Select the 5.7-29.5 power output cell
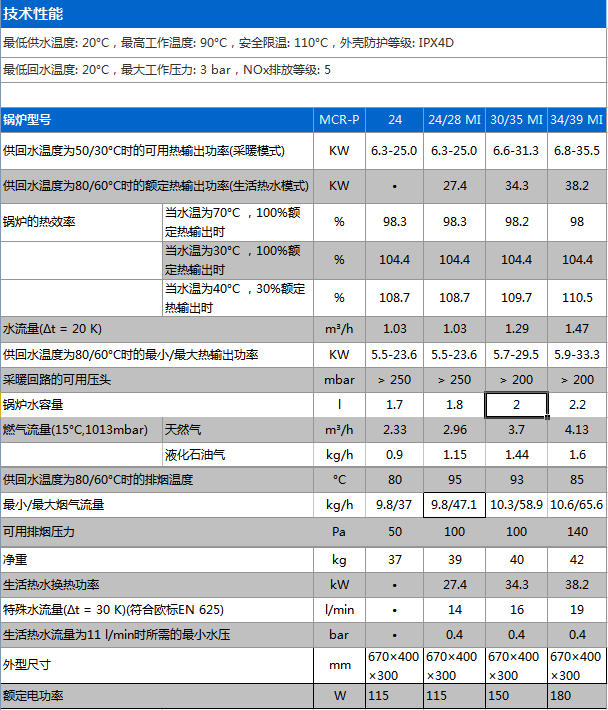The width and height of the screenshot is (608, 710). (517, 355)
